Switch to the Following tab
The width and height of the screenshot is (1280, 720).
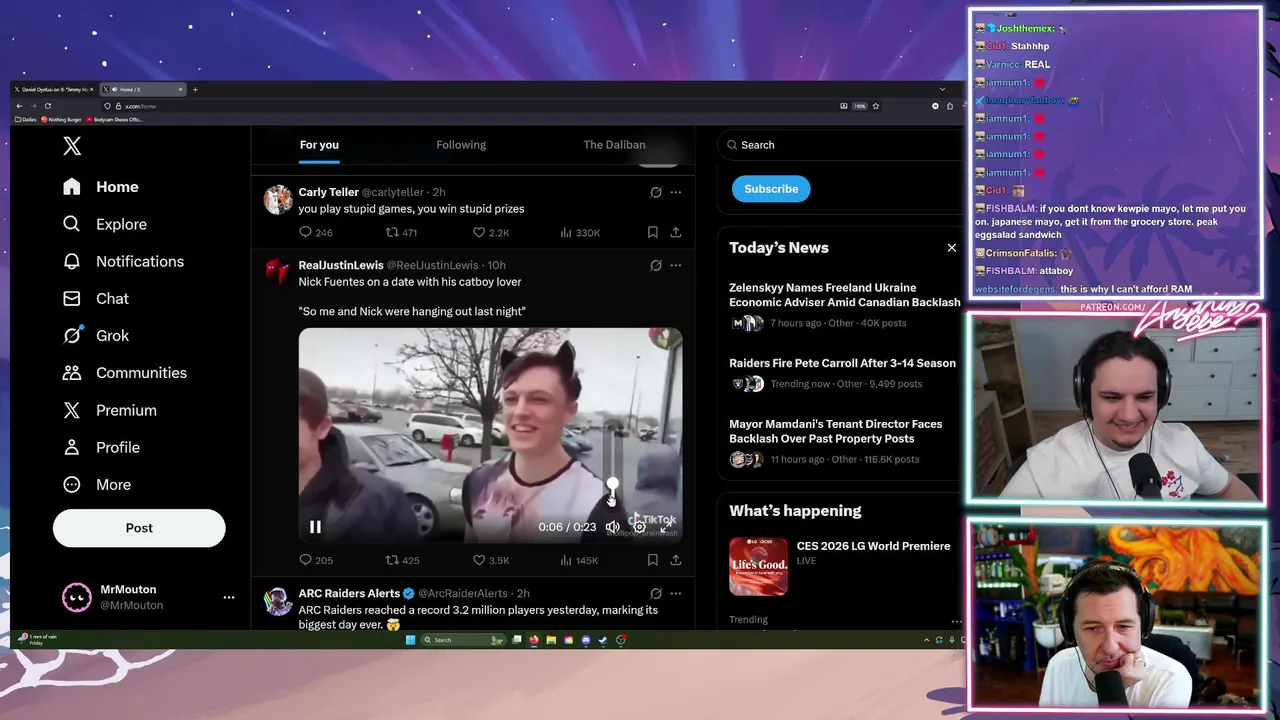click(461, 145)
